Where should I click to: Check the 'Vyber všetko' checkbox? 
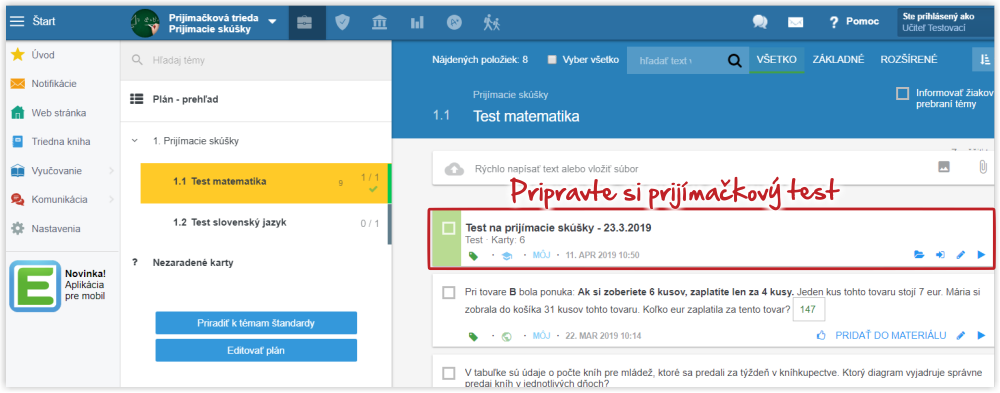[552, 60]
